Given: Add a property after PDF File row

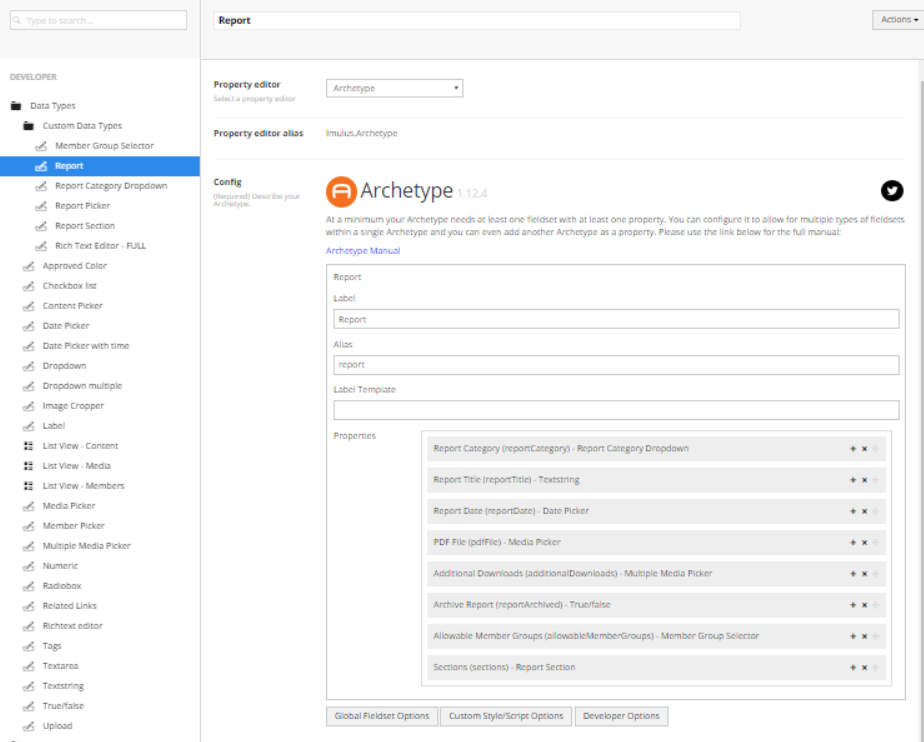Looking at the screenshot, I should click(853, 543).
